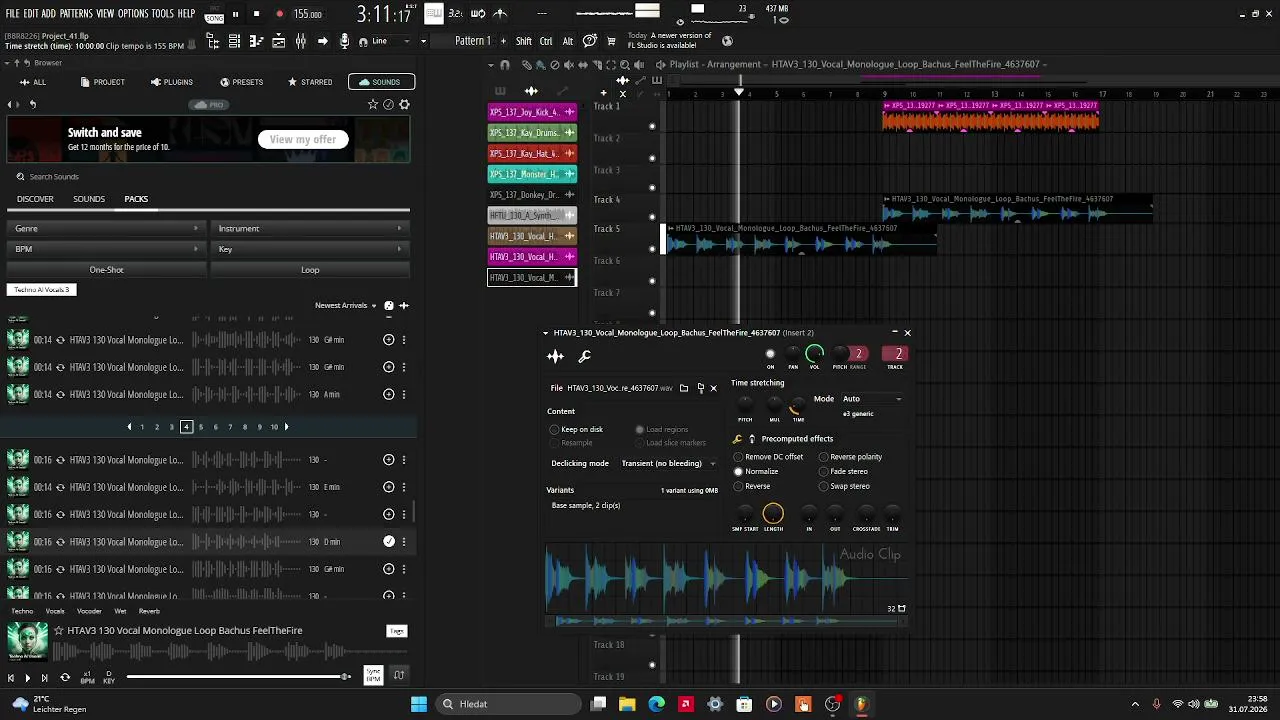
Task: Expand the Instrument filter dropdown
Action: click(310, 228)
